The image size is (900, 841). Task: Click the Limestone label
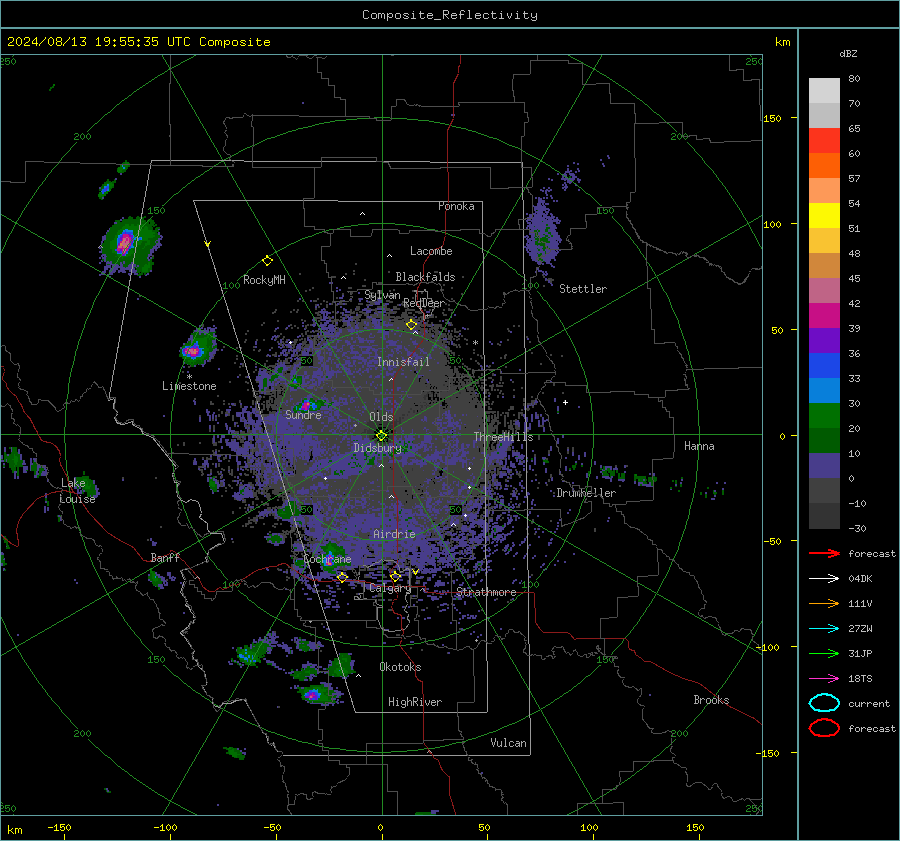click(x=189, y=386)
